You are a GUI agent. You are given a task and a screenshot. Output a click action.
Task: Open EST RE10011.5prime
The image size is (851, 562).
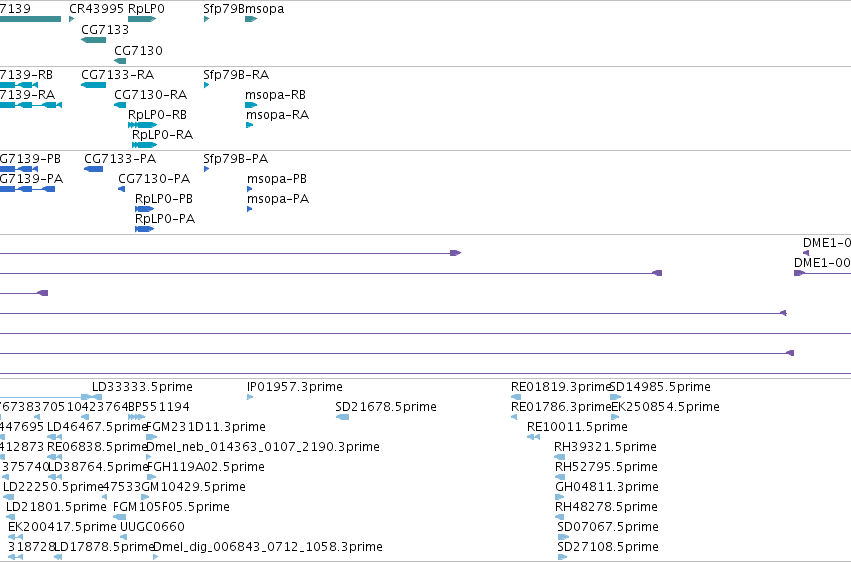(577, 427)
